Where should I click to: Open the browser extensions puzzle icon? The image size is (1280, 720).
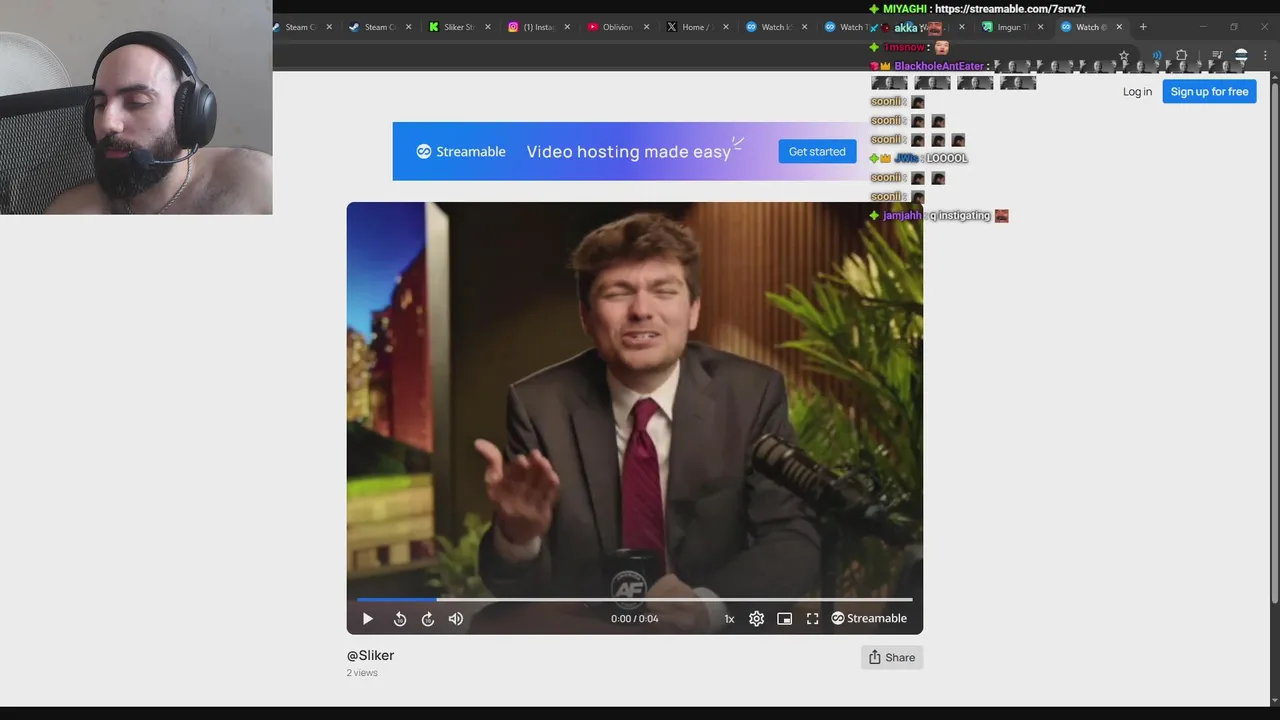(x=1181, y=56)
